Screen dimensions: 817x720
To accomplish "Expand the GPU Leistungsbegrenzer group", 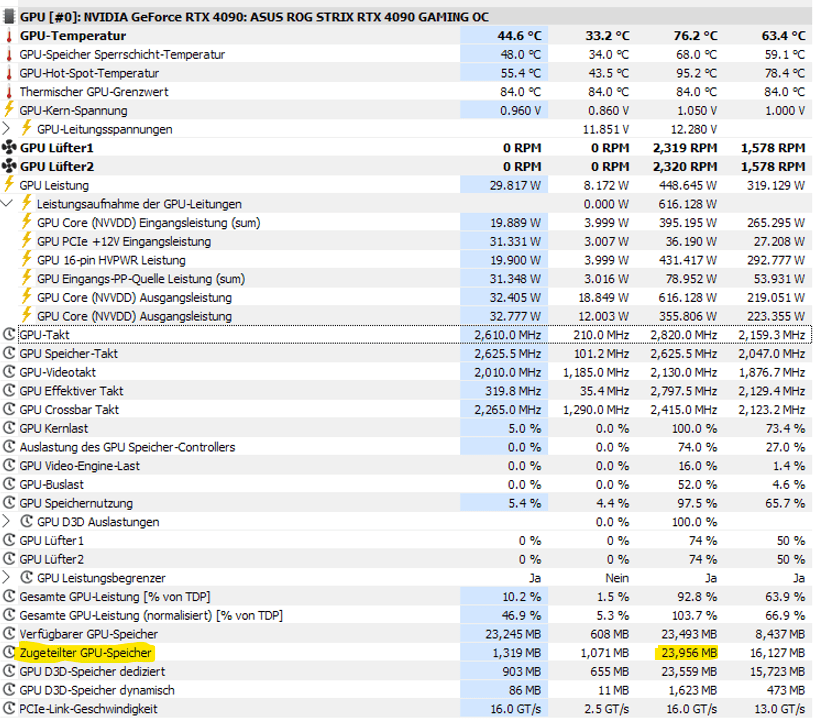I will [x=6, y=578].
